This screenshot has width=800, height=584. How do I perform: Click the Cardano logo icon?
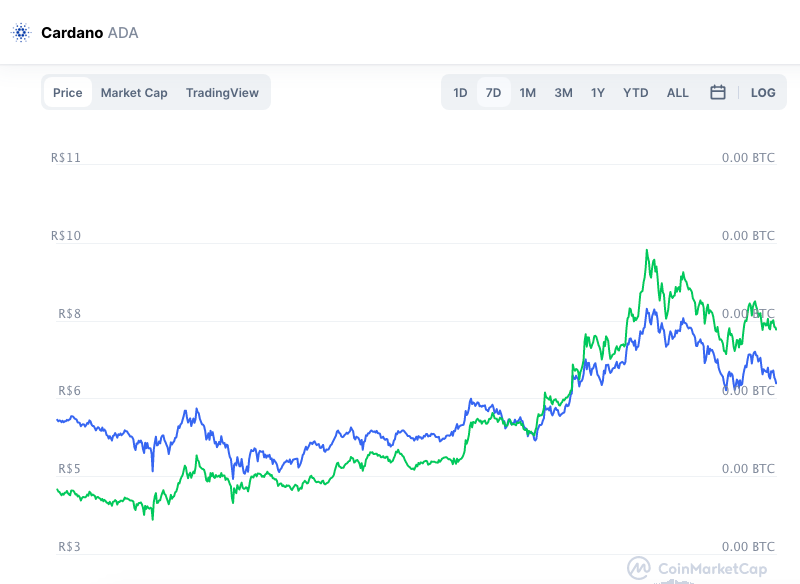(x=21, y=33)
